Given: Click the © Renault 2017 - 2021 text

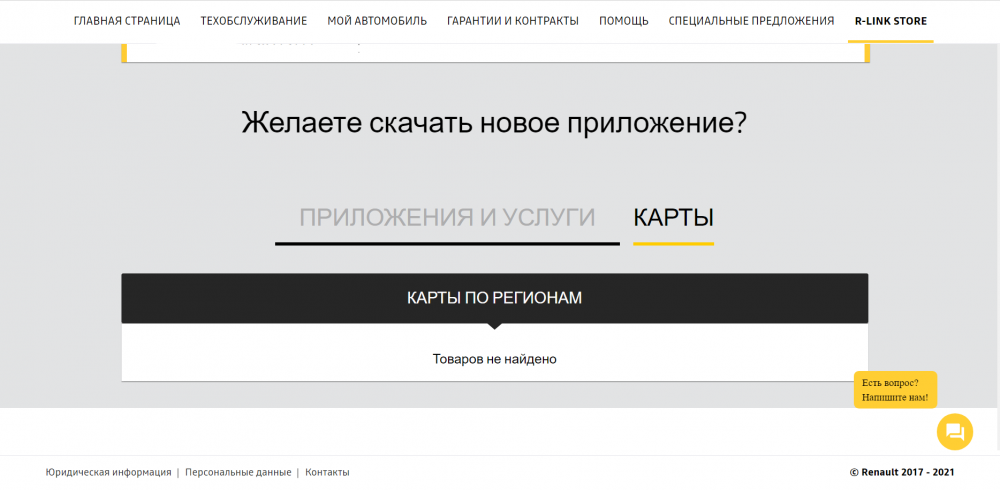Looking at the screenshot, I should 902,473.
